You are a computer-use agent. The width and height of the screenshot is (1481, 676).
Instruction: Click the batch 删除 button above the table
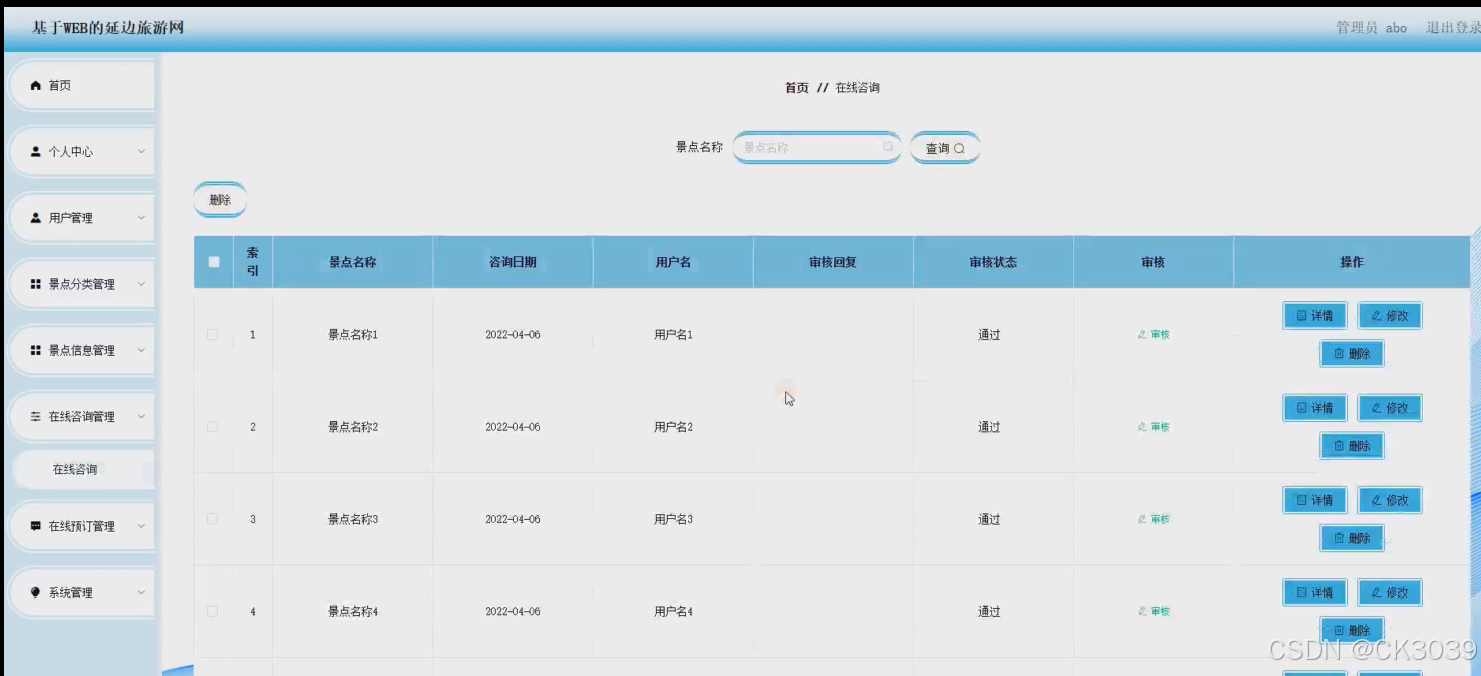point(220,200)
